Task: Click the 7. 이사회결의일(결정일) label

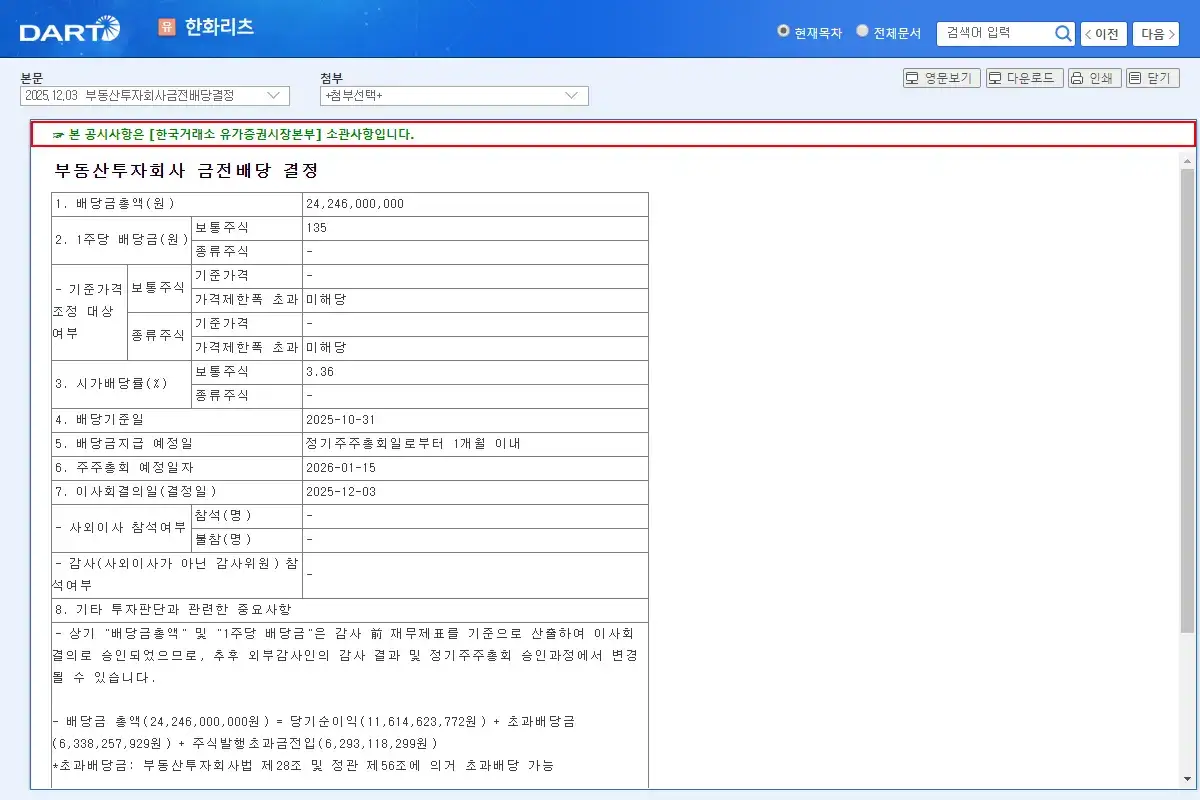Action: [136, 492]
